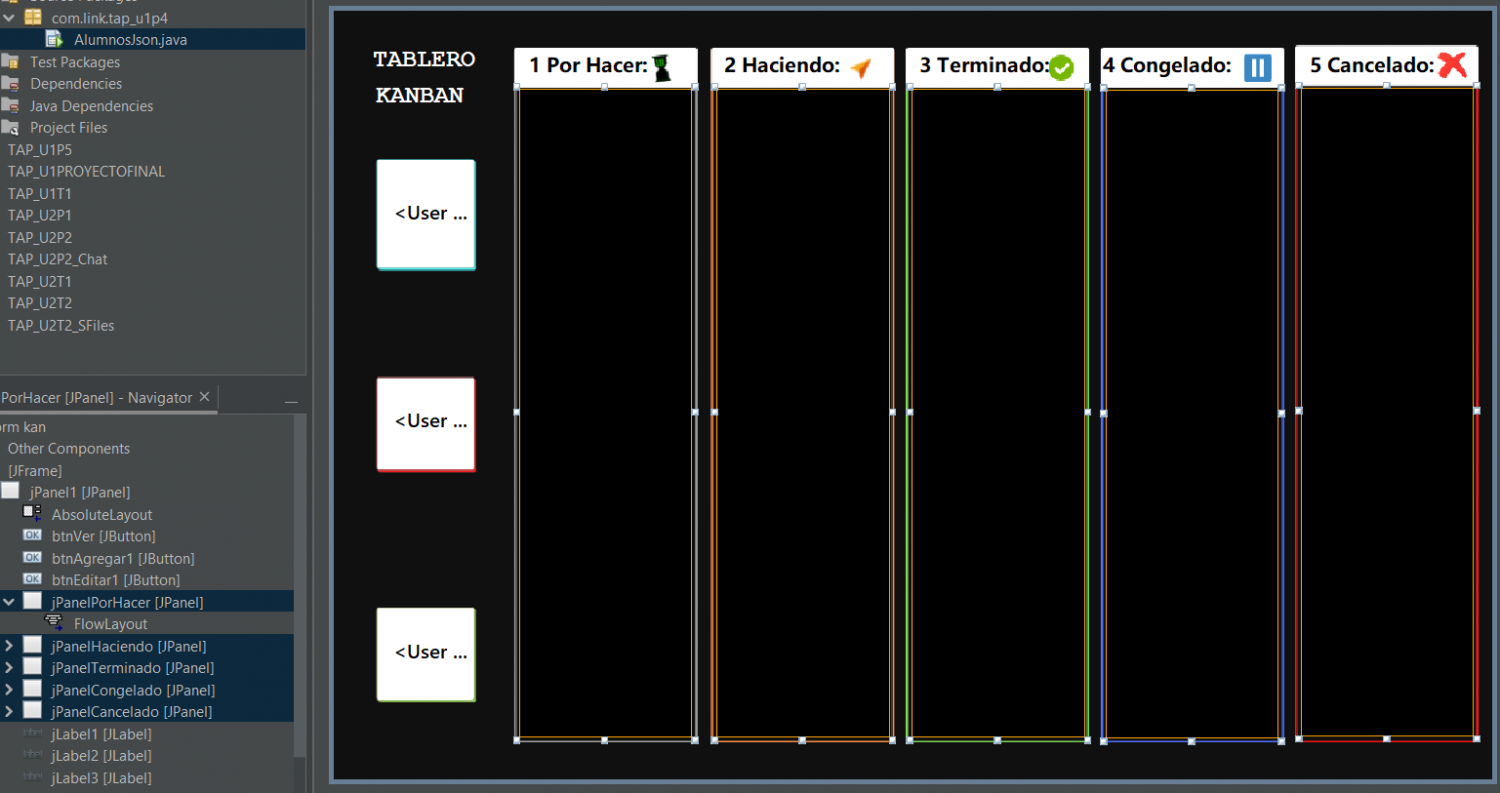1500x793 pixels.
Task: Minimize the Navigator panel
Action: (291, 400)
